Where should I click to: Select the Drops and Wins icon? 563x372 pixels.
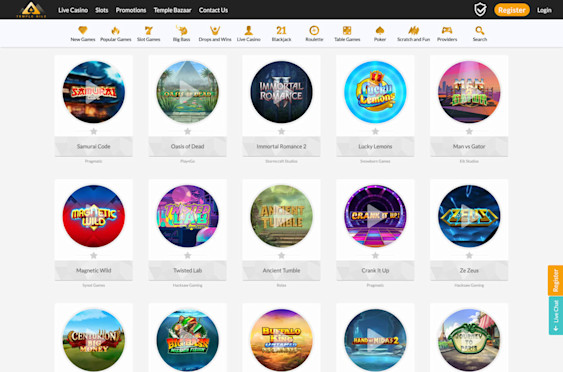click(215, 31)
